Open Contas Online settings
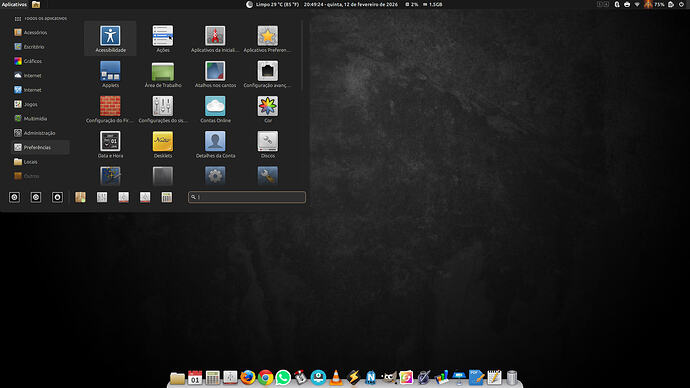 click(215, 109)
